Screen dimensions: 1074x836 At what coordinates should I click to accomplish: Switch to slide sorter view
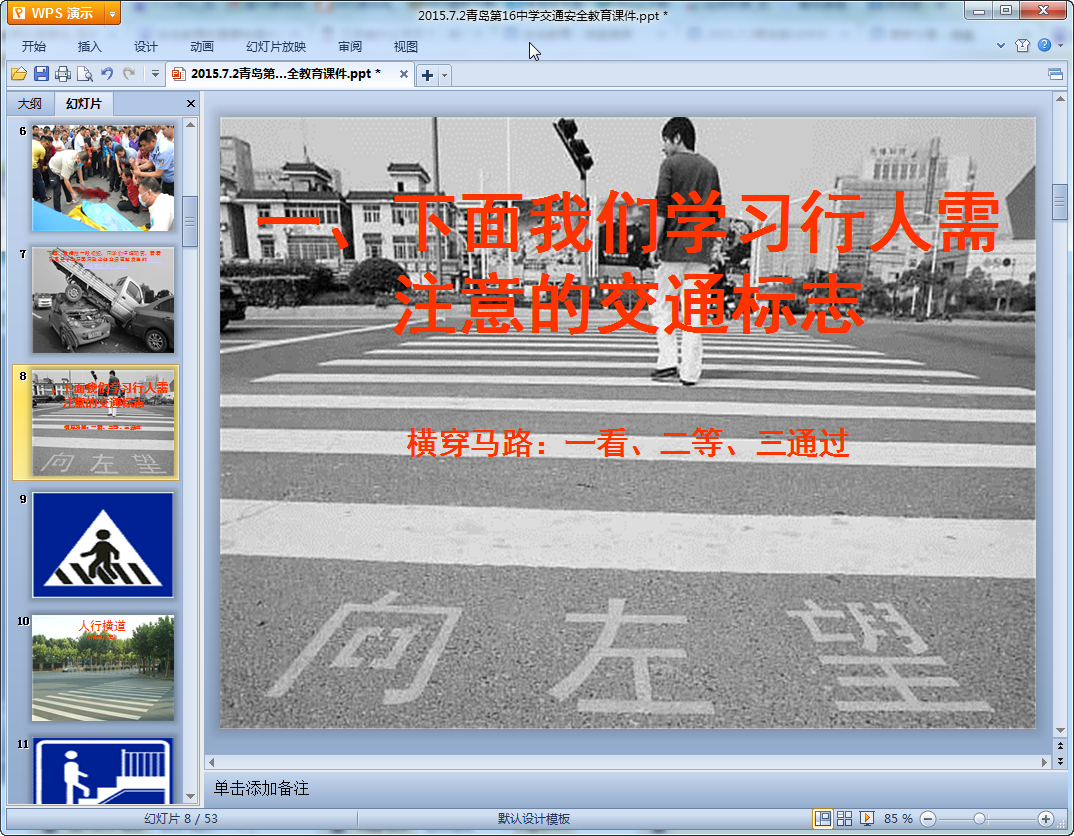pos(845,818)
